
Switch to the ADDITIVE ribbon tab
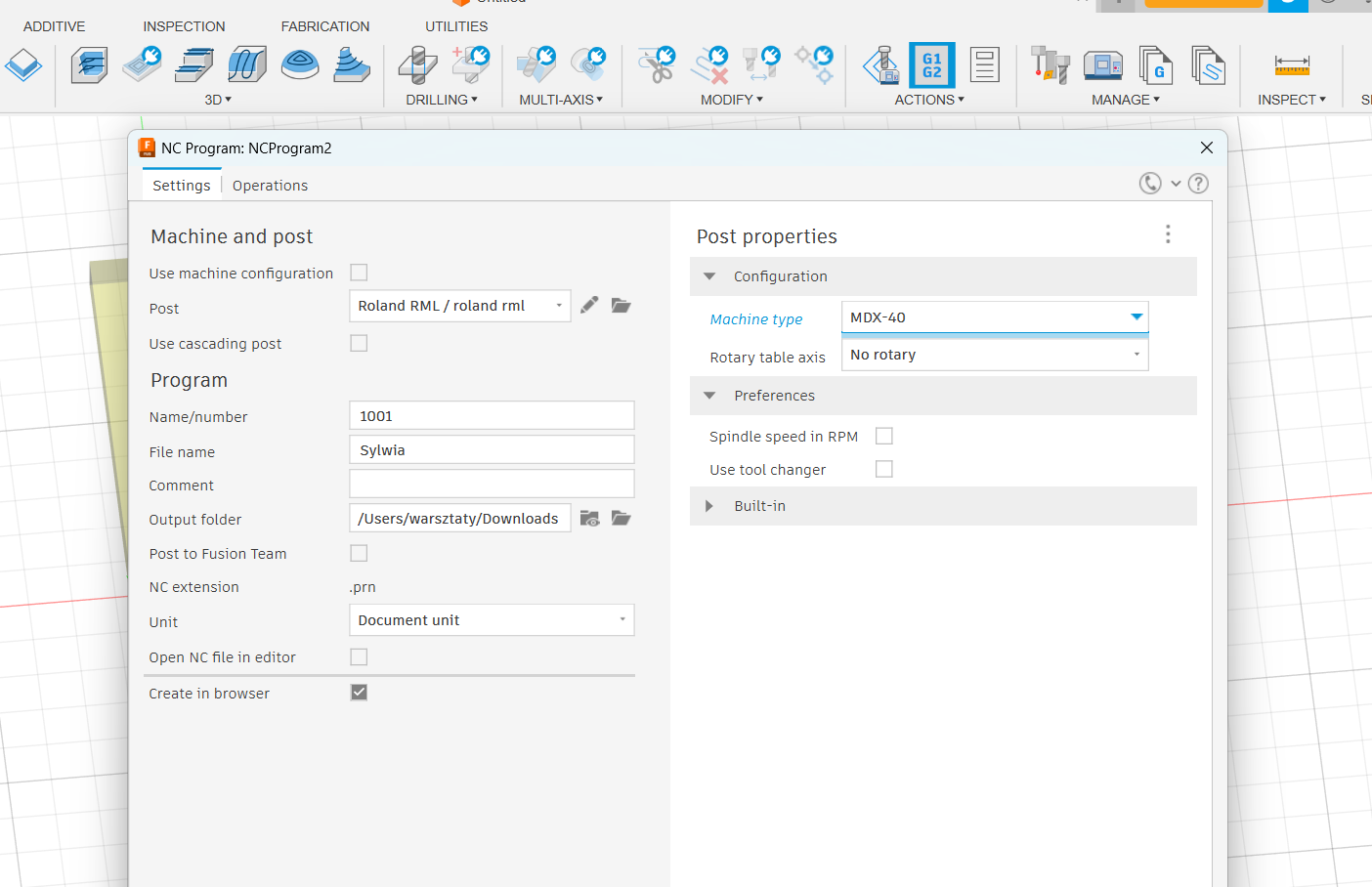point(55,26)
